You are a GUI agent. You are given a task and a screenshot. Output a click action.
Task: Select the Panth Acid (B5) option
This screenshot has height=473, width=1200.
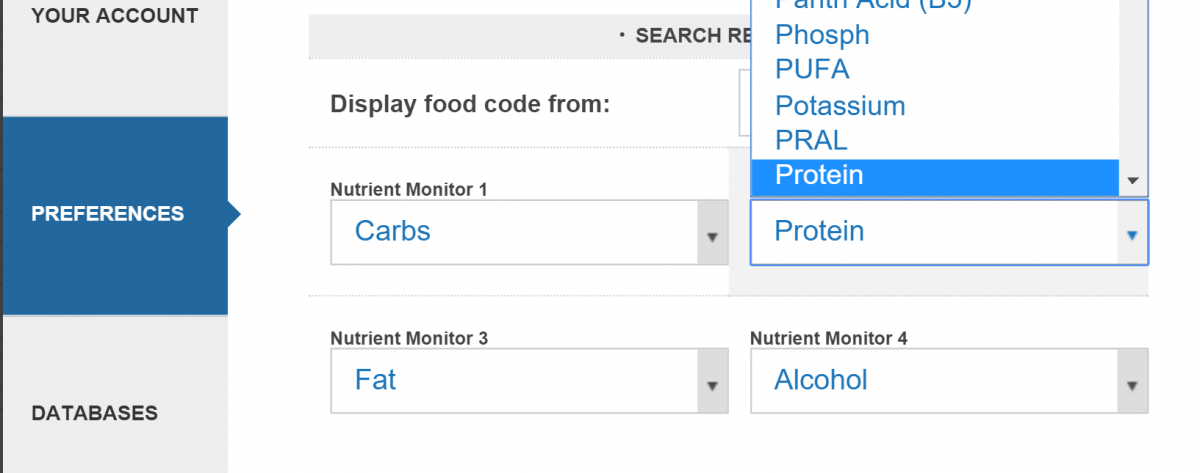click(872, 5)
